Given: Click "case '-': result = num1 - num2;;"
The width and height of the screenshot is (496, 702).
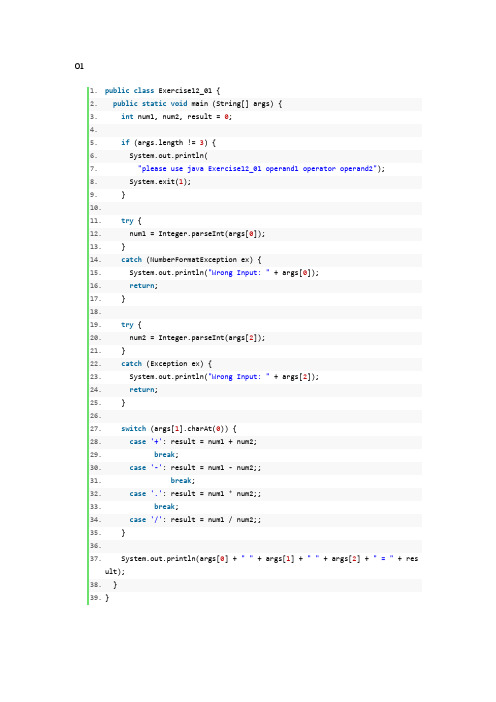Looking at the screenshot, I should click(195, 467).
